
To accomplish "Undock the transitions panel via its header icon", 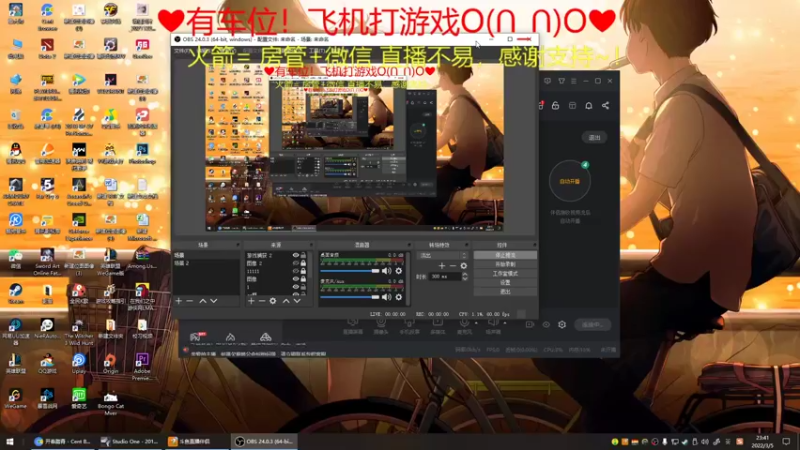I will [467, 245].
